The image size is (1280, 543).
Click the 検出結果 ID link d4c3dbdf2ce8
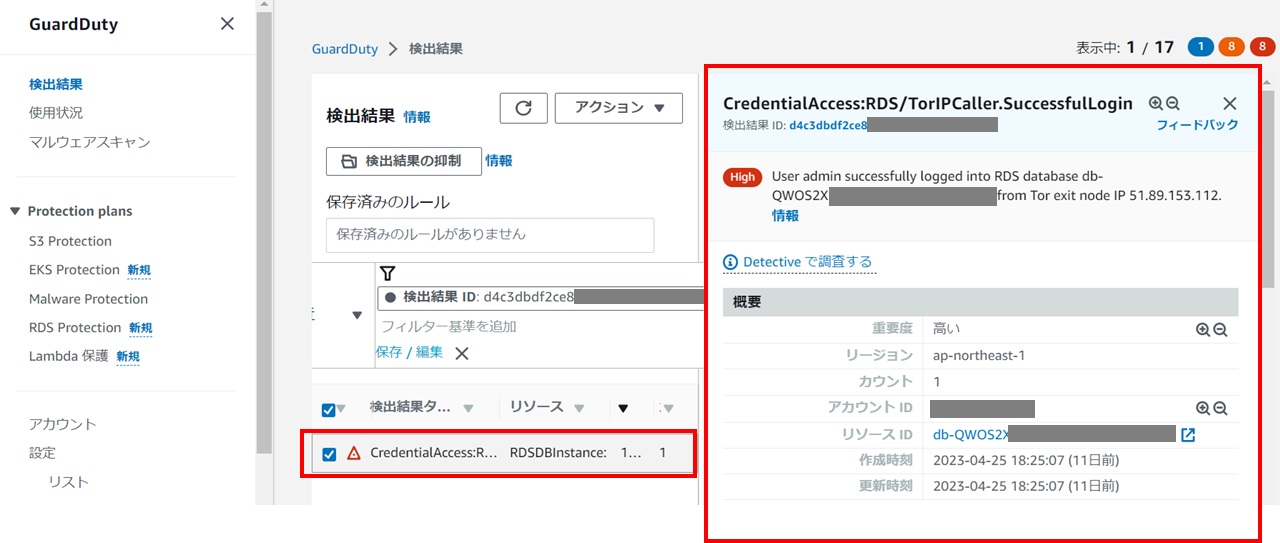point(828,125)
